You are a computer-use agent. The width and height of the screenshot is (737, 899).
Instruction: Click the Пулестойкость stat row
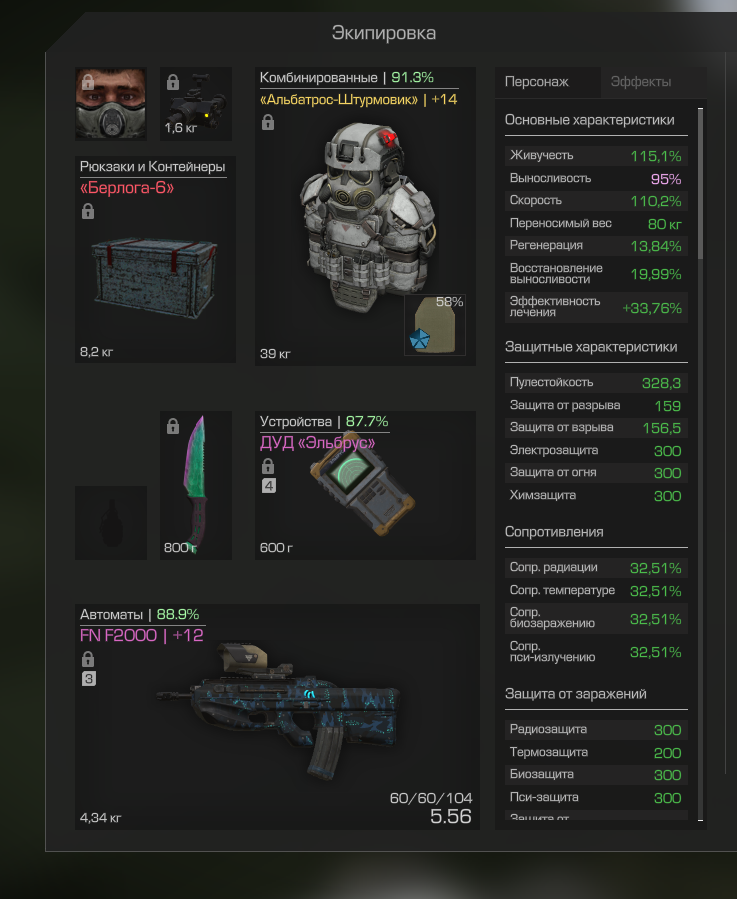pos(596,382)
